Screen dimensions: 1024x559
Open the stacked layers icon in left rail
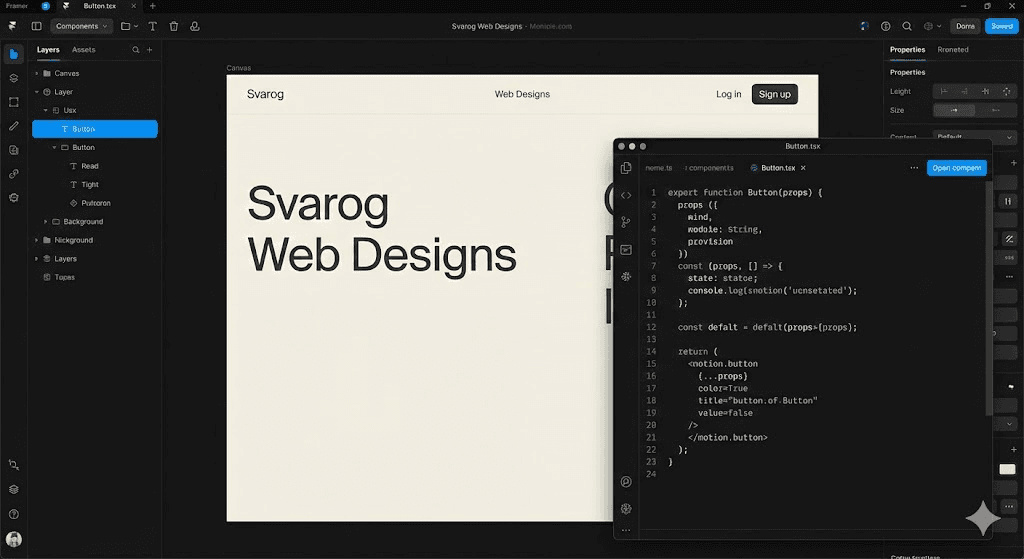14,78
